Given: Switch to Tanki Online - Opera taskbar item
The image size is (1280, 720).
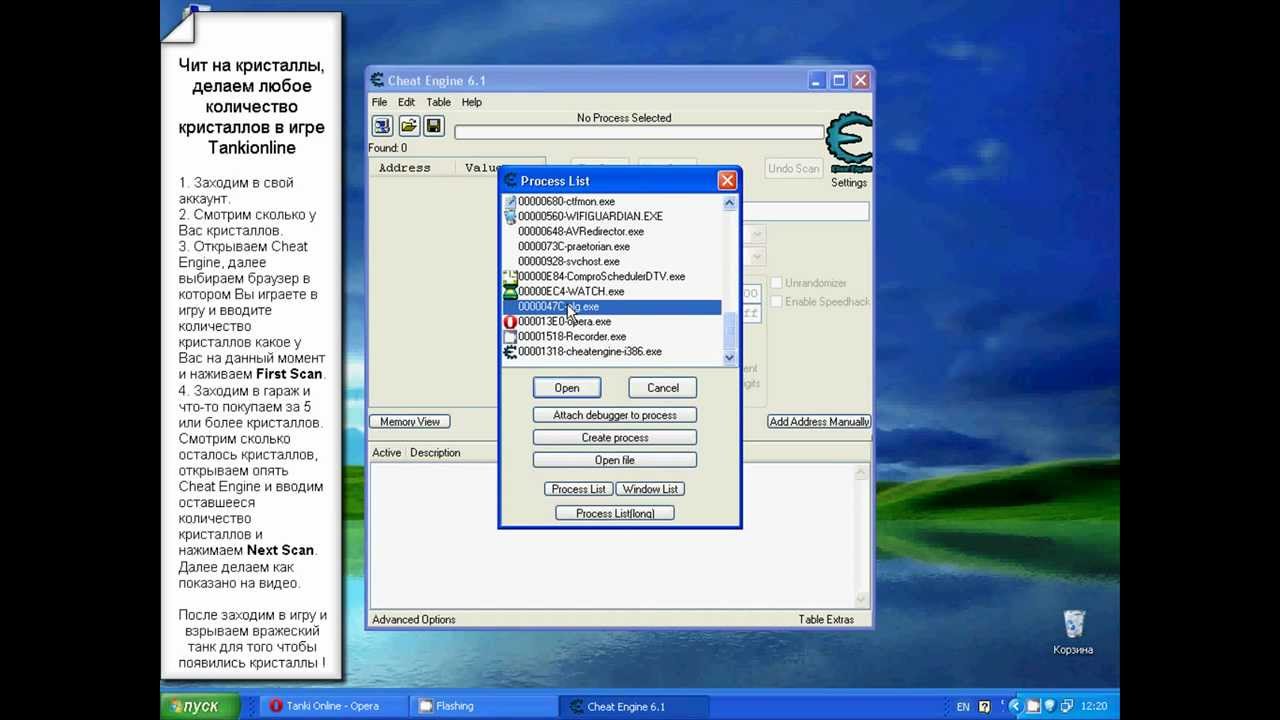Looking at the screenshot, I should click(x=333, y=706).
